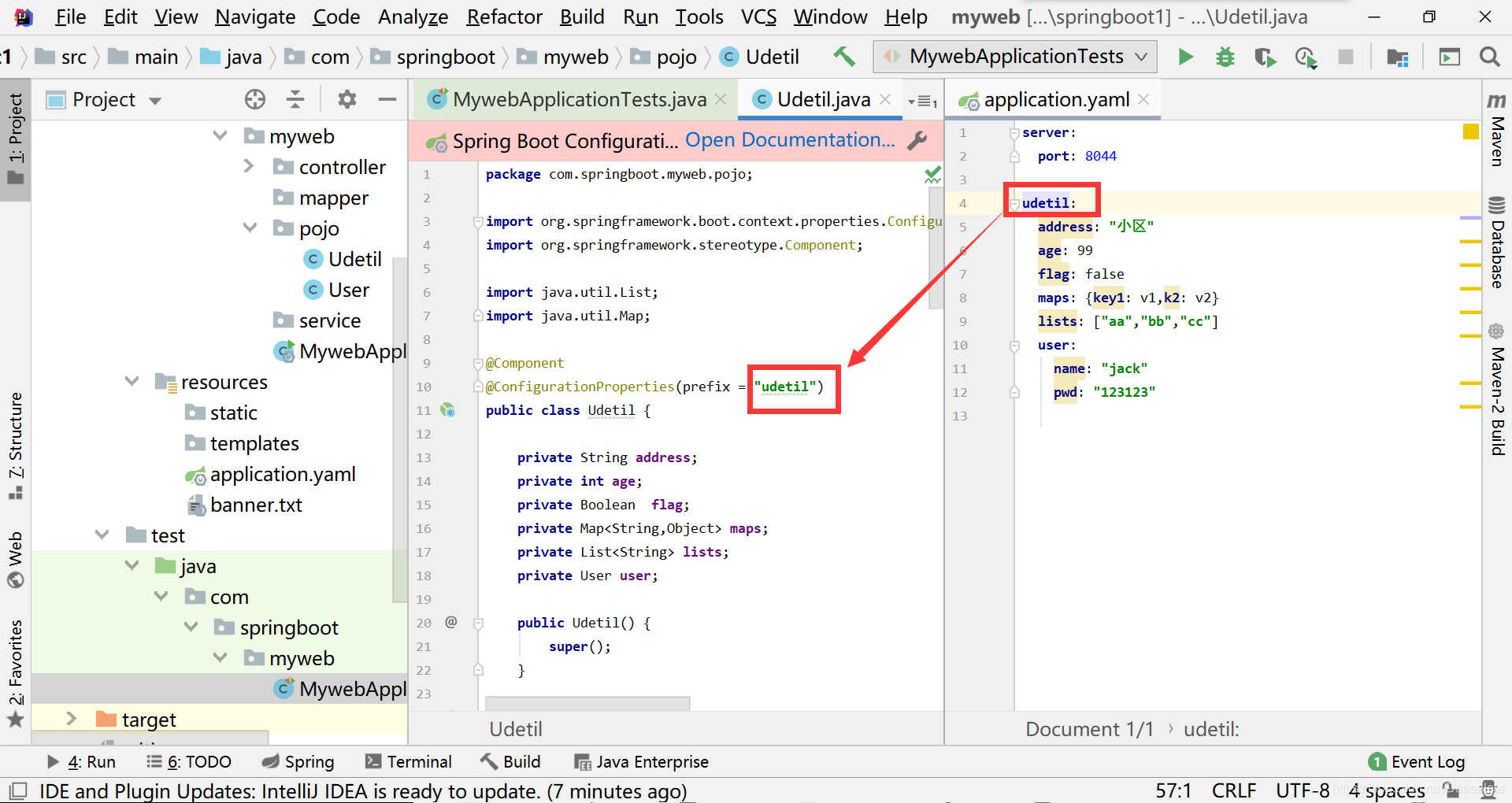Viewport: 1512px width, 803px height.
Task: Close the MywebApplicationTests.java tab
Action: click(721, 99)
